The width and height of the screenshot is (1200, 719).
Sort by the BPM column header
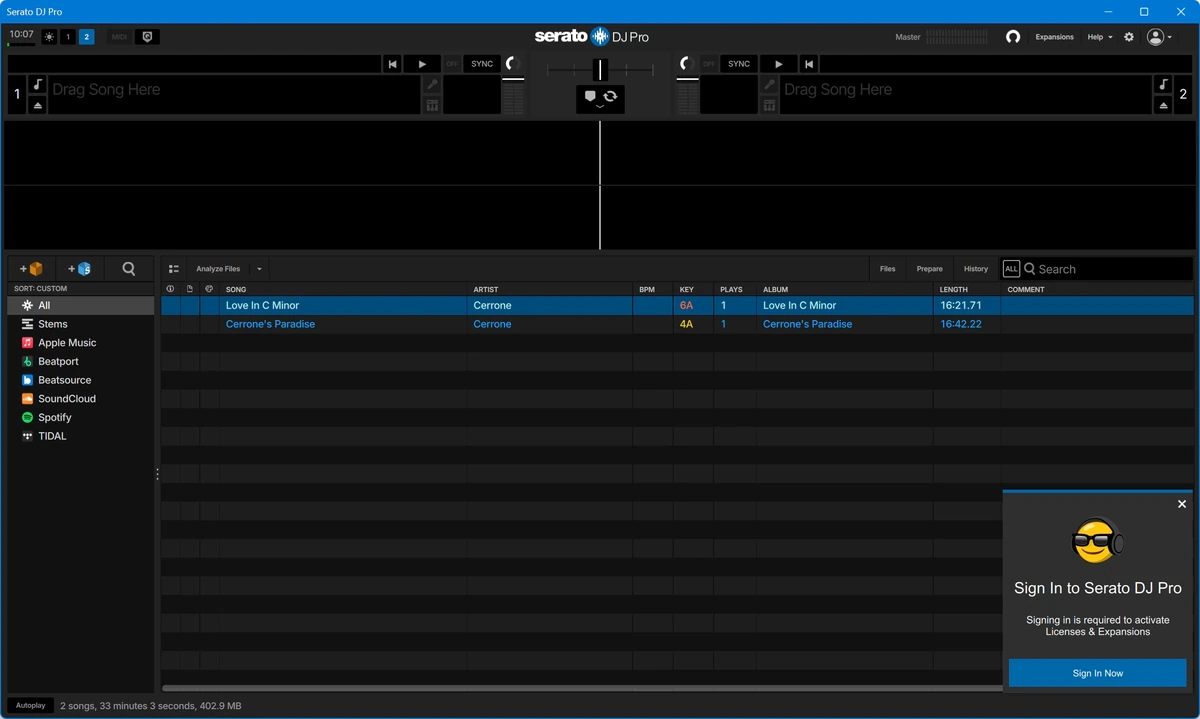pyautogui.click(x=652, y=290)
